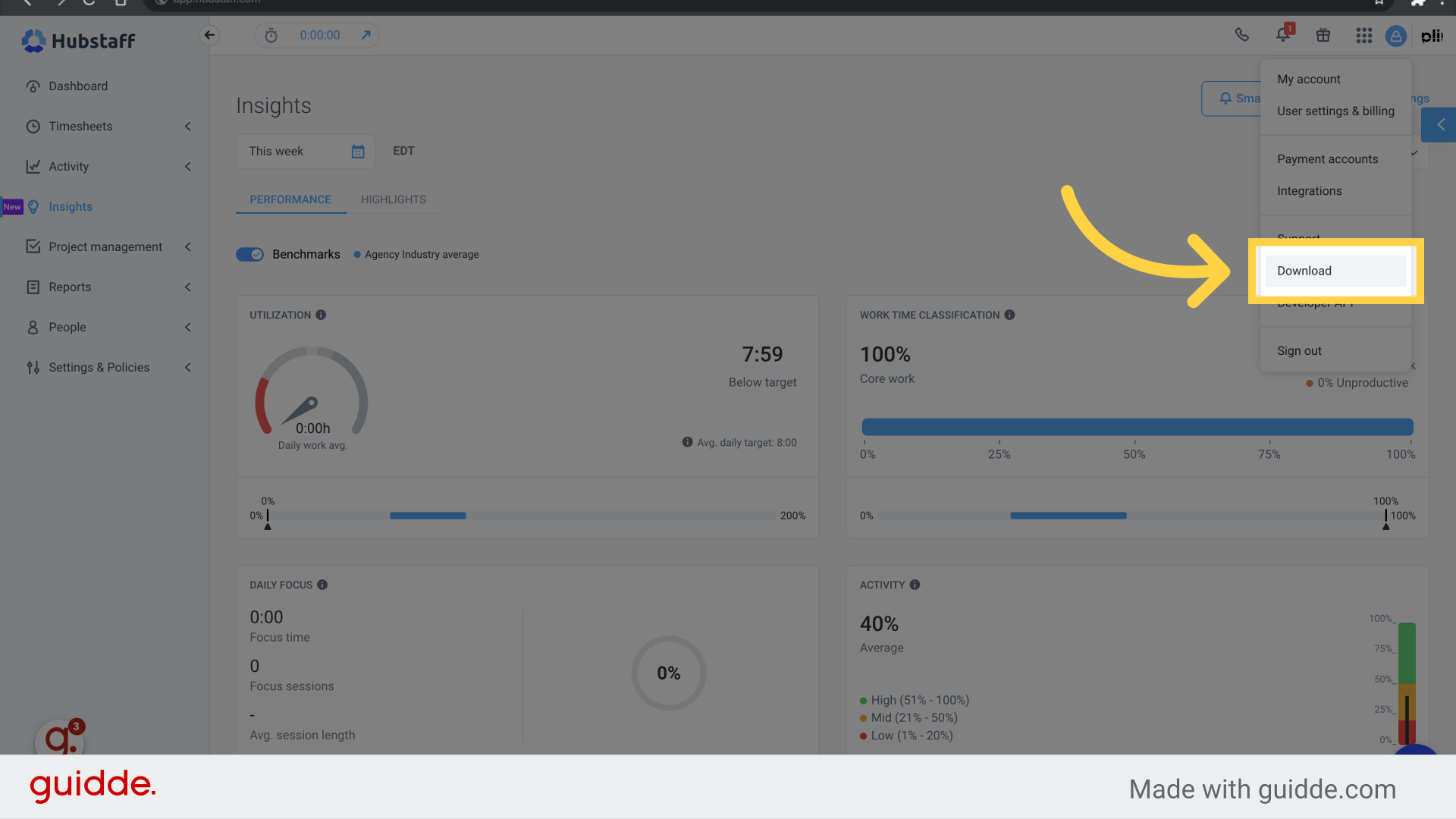
Task: Toggle the Utilization info tooltip icon
Action: point(320,315)
